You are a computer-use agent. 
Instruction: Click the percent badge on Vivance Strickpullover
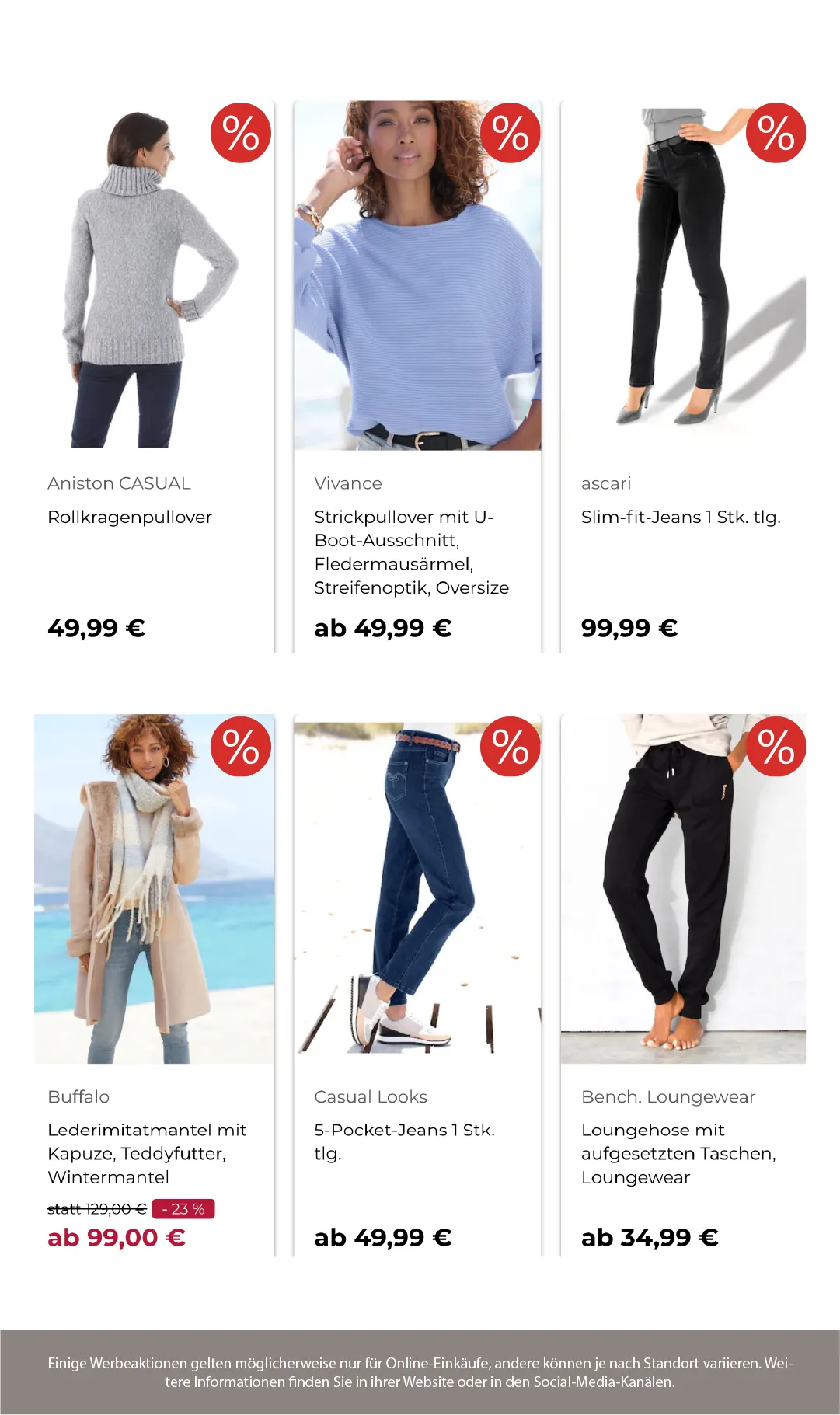coord(511,133)
